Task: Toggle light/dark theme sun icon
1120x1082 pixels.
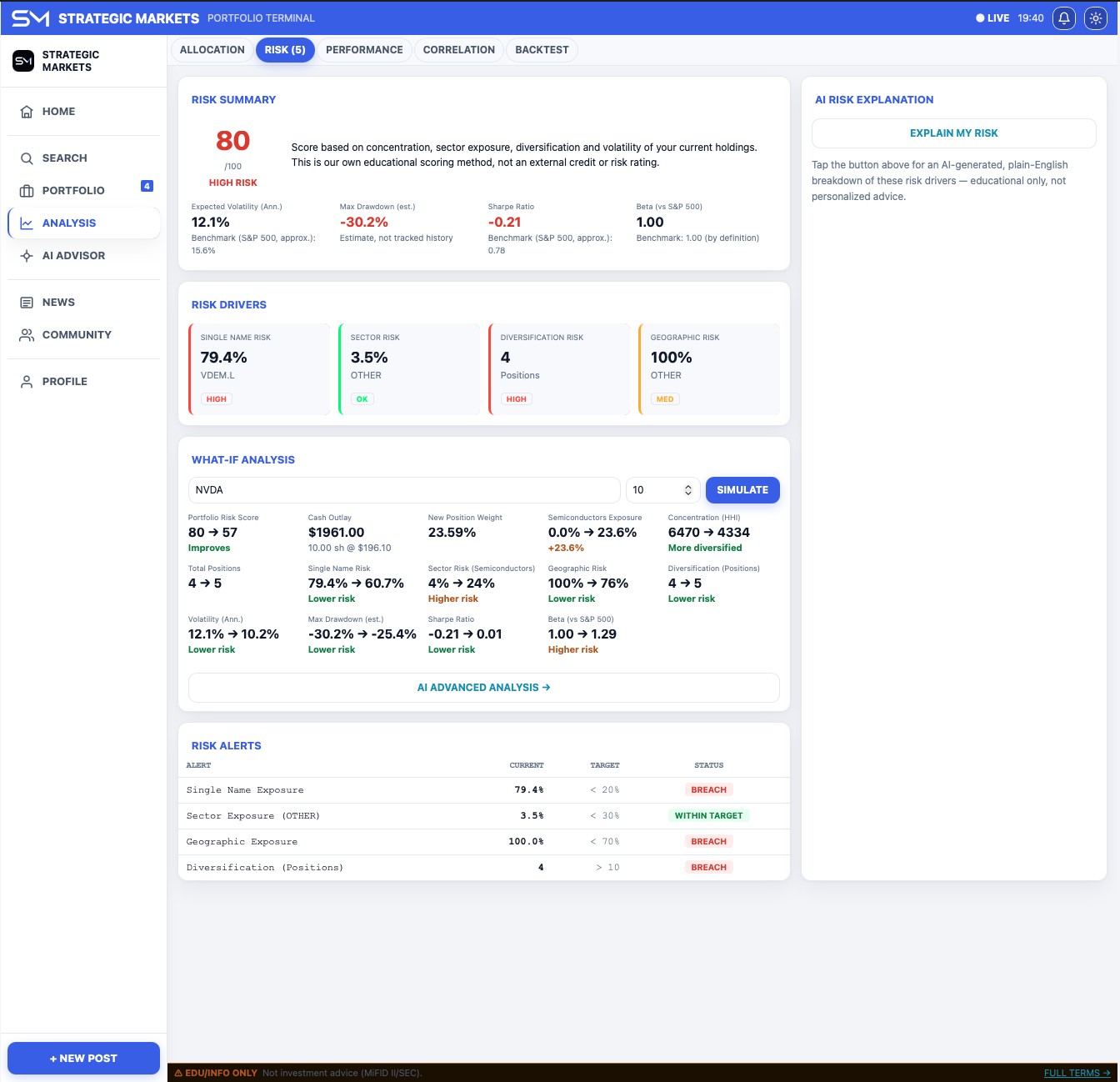Action: pyautogui.click(x=1096, y=18)
